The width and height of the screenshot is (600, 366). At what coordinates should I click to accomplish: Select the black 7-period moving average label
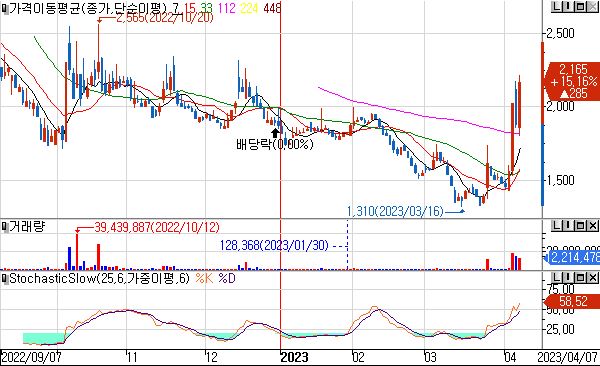coord(175,8)
